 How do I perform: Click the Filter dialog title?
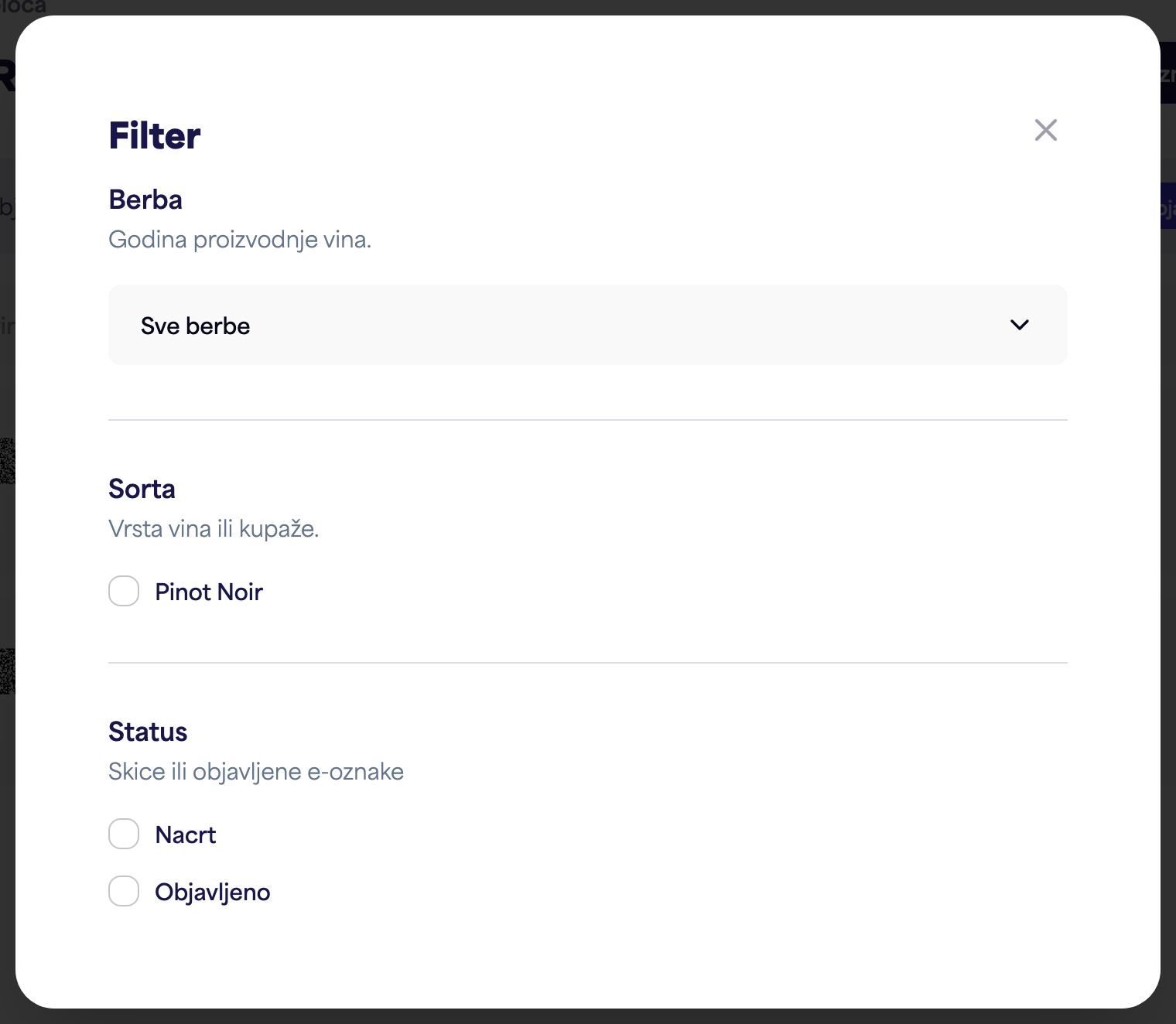click(x=155, y=135)
